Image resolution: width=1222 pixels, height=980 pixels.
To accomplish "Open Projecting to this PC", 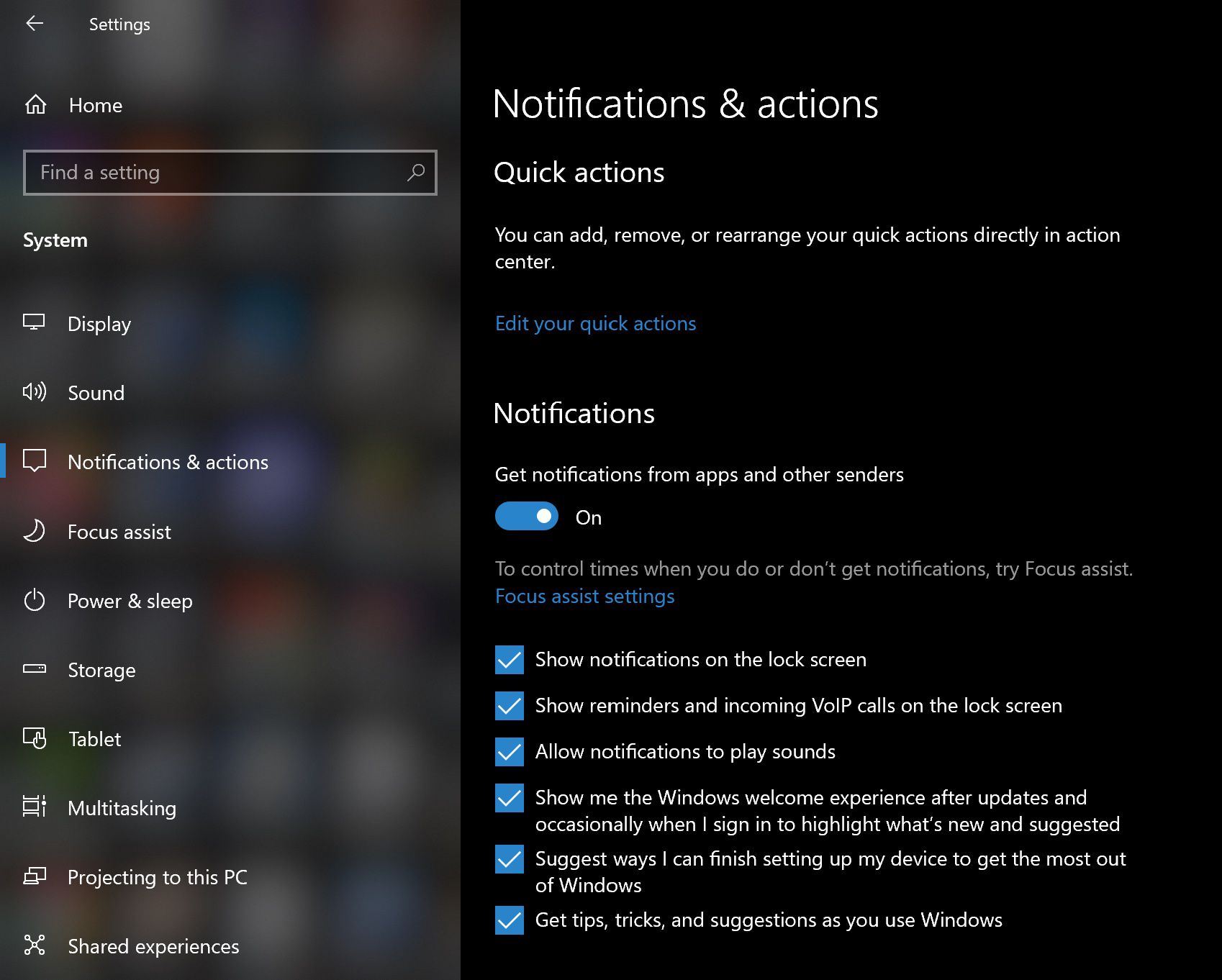I will click(157, 877).
